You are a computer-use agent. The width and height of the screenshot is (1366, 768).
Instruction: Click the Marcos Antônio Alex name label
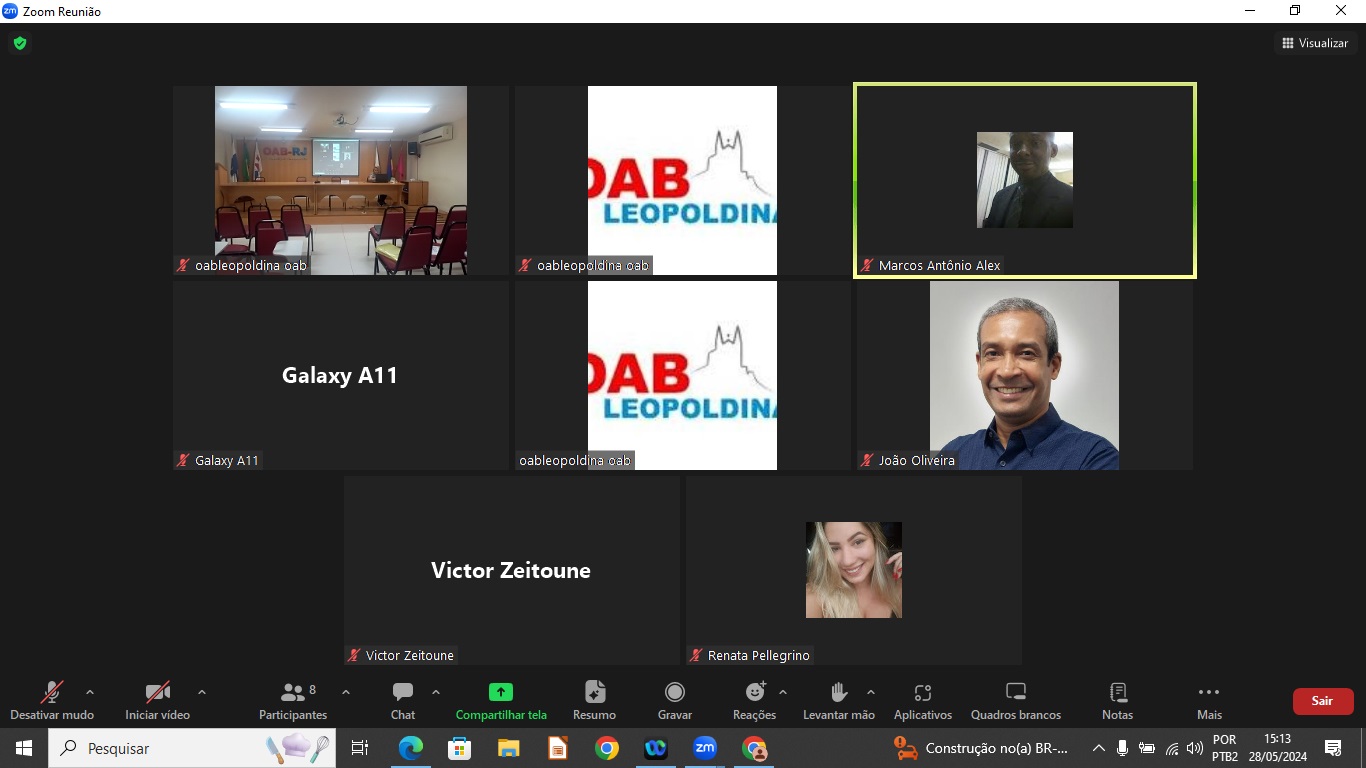939,266
